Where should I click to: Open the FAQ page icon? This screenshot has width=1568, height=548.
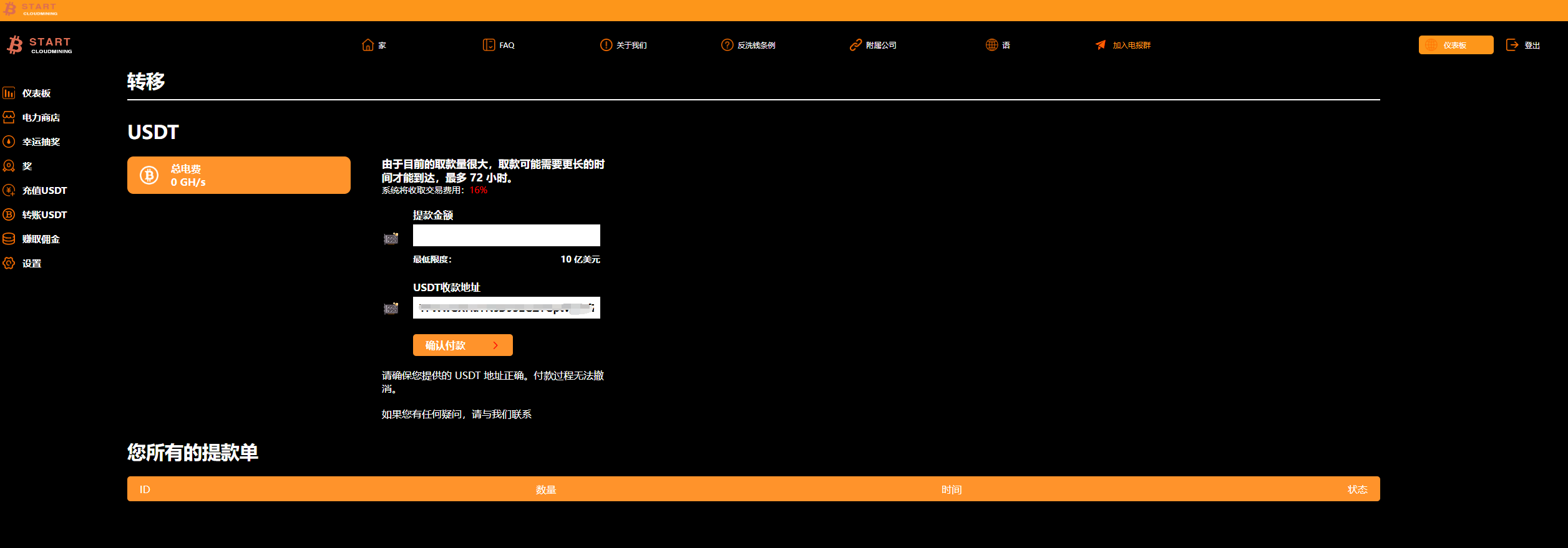(x=489, y=45)
